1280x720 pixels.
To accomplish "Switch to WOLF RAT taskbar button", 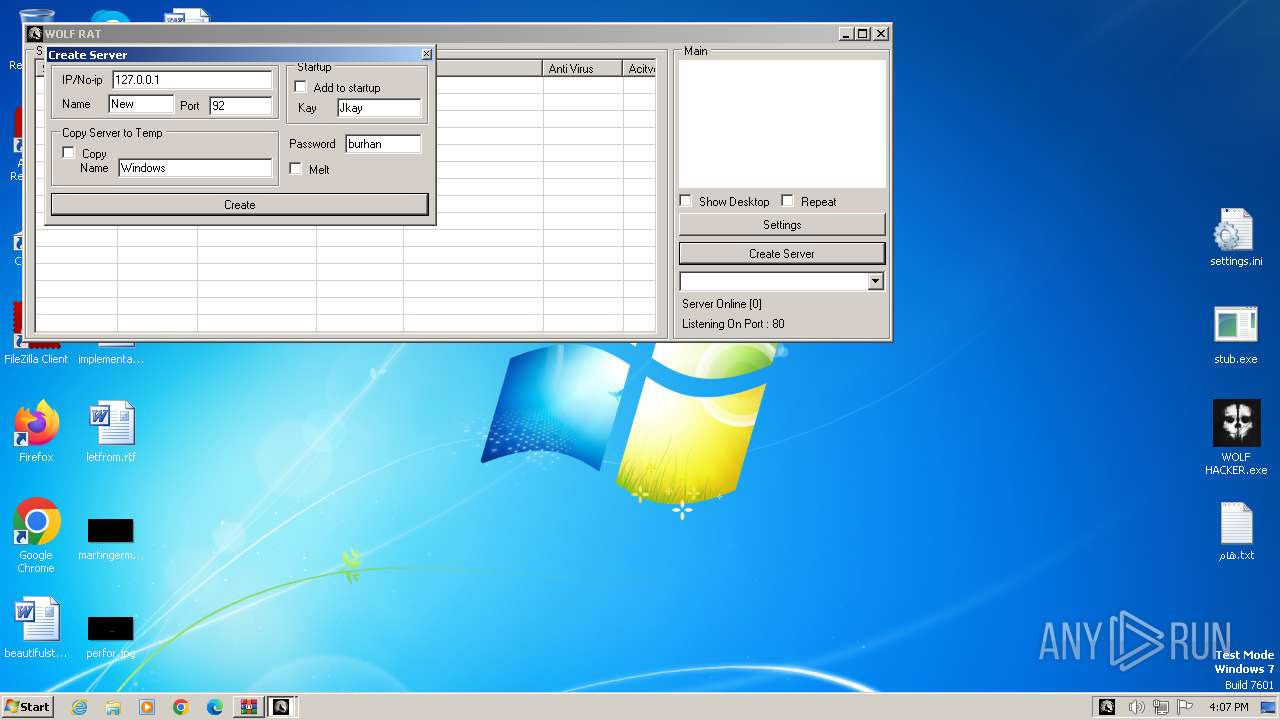I will [x=282, y=707].
